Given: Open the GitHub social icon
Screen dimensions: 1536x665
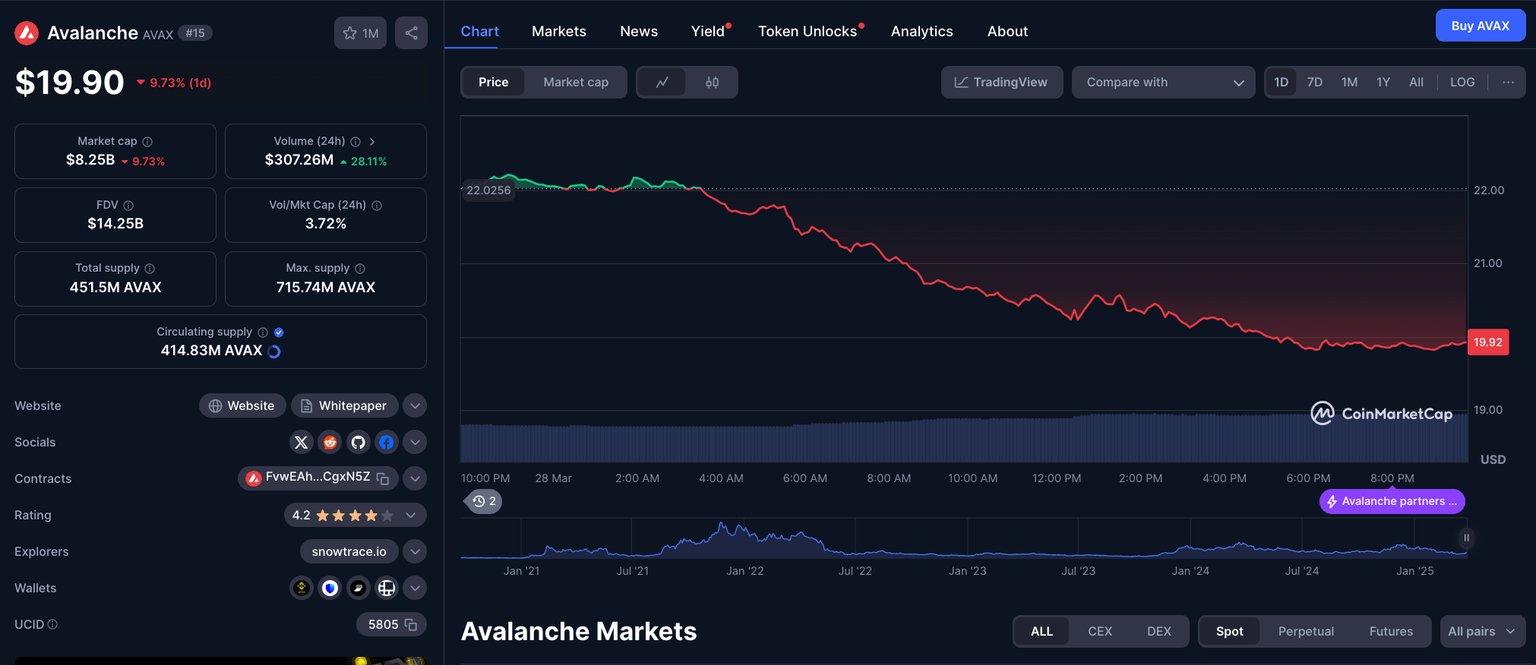Looking at the screenshot, I should [357, 442].
